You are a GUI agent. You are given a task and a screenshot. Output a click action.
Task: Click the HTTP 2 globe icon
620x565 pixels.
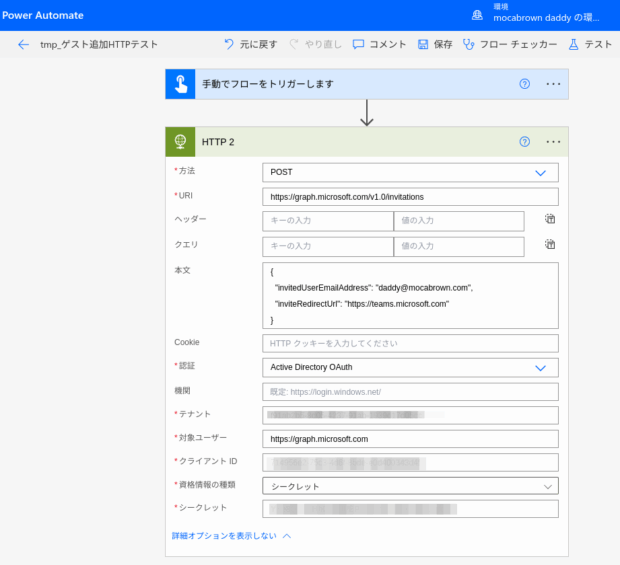click(180, 142)
